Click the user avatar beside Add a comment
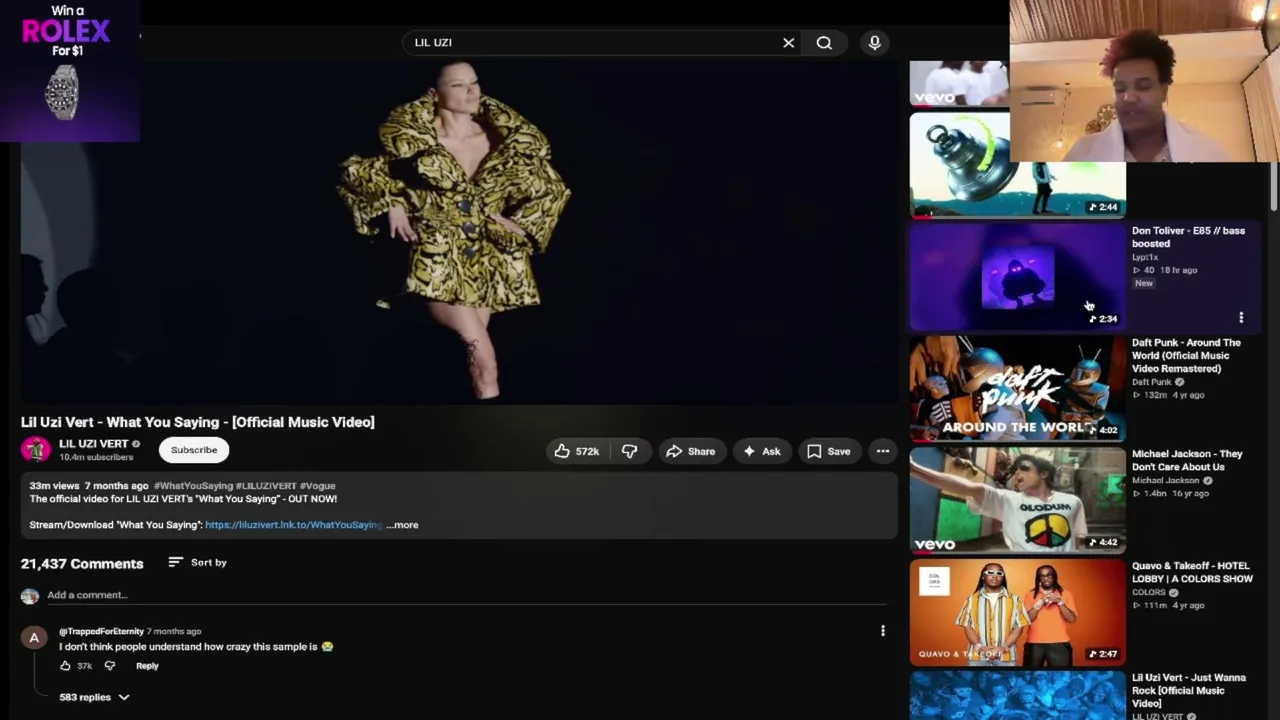This screenshot has height=720, width=1280. tap(30, 596)
